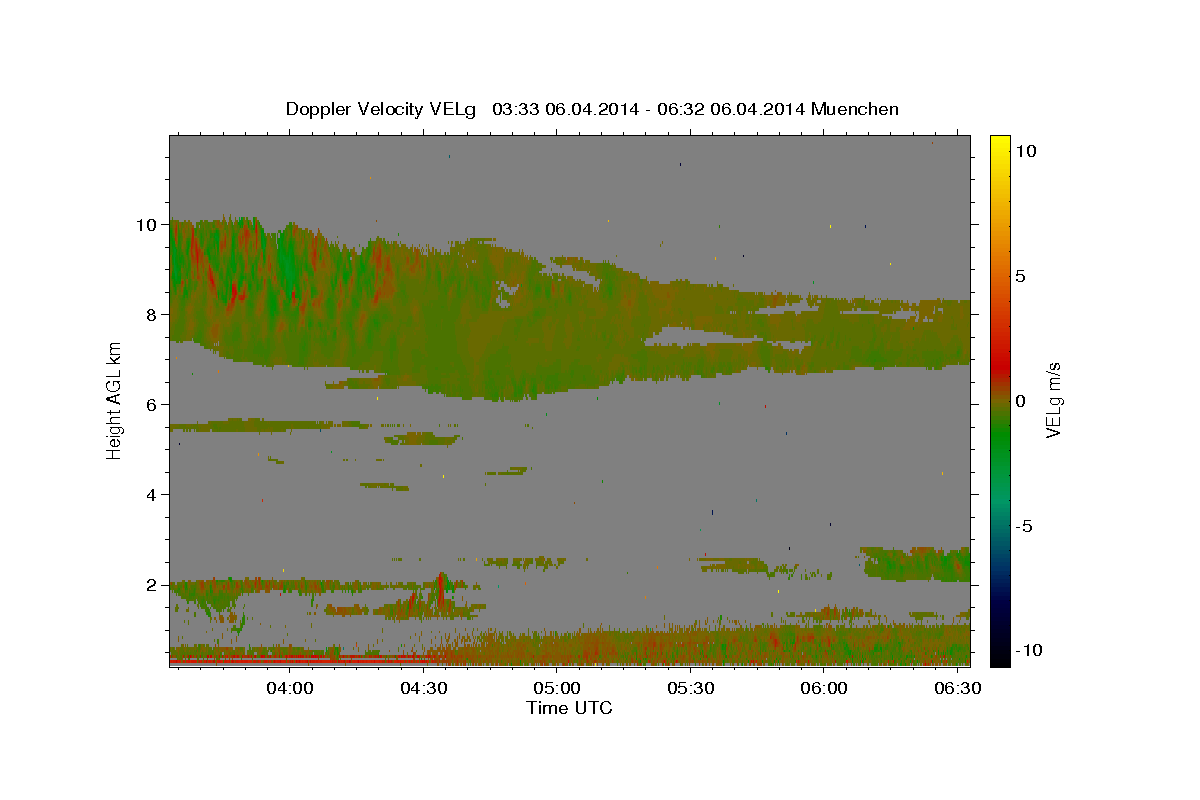Viewport: 1200px width, 800px height.
Task: Click the 'Height AGL km' axis title
Action: point(114,400)
